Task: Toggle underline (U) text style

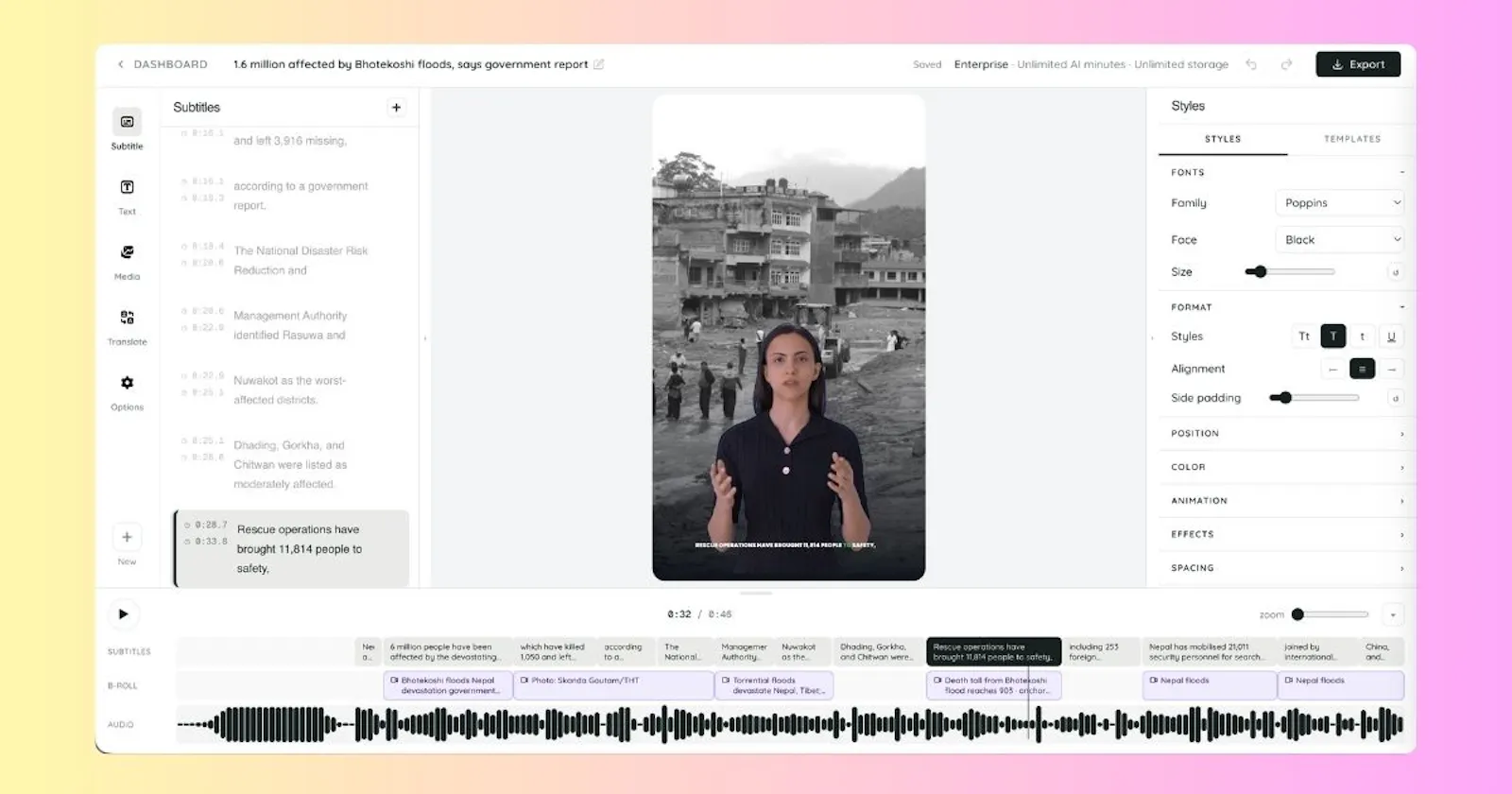Action: click(1391, 337)
